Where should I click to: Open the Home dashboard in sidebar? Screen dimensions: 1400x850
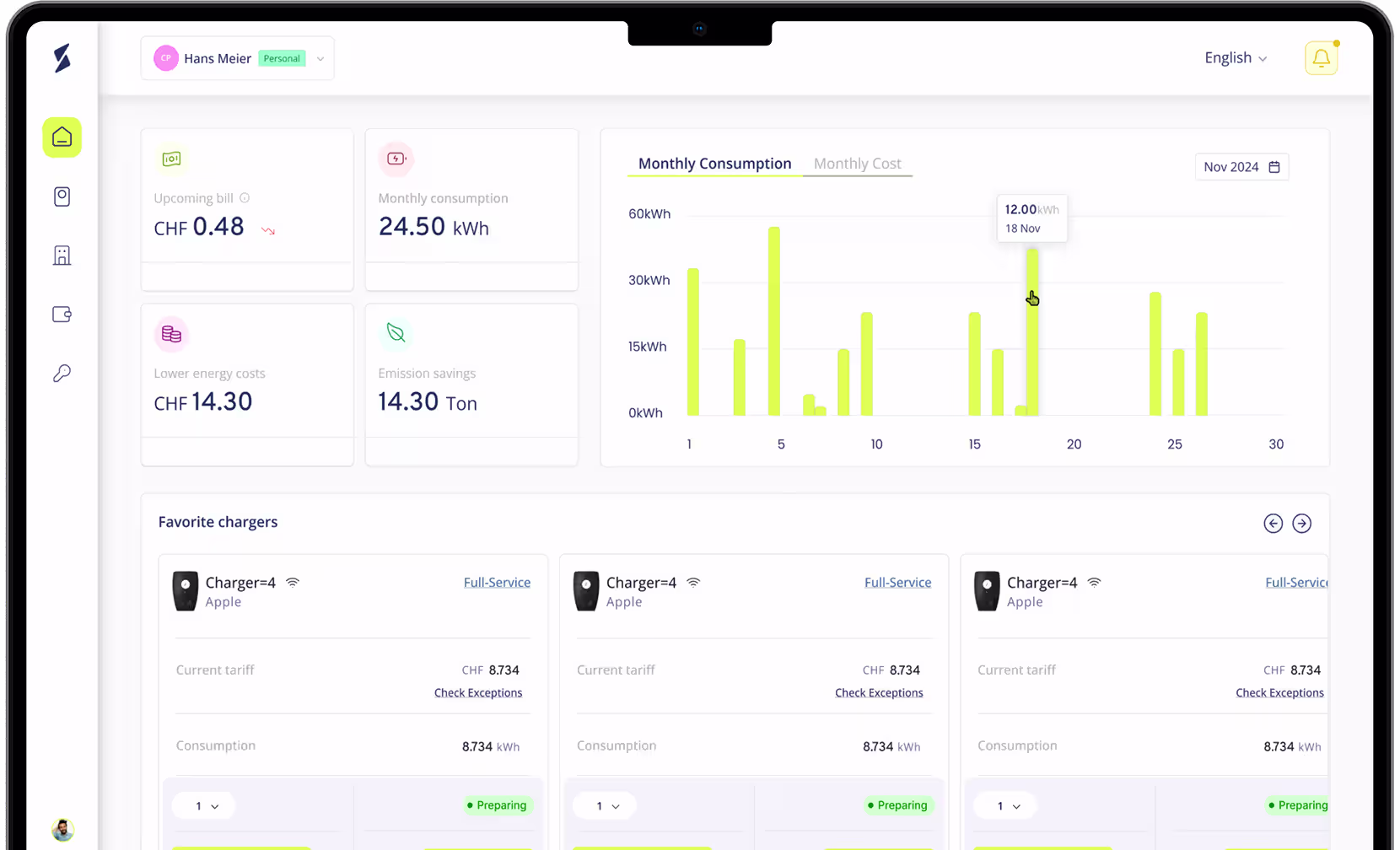tap(62, 137)
